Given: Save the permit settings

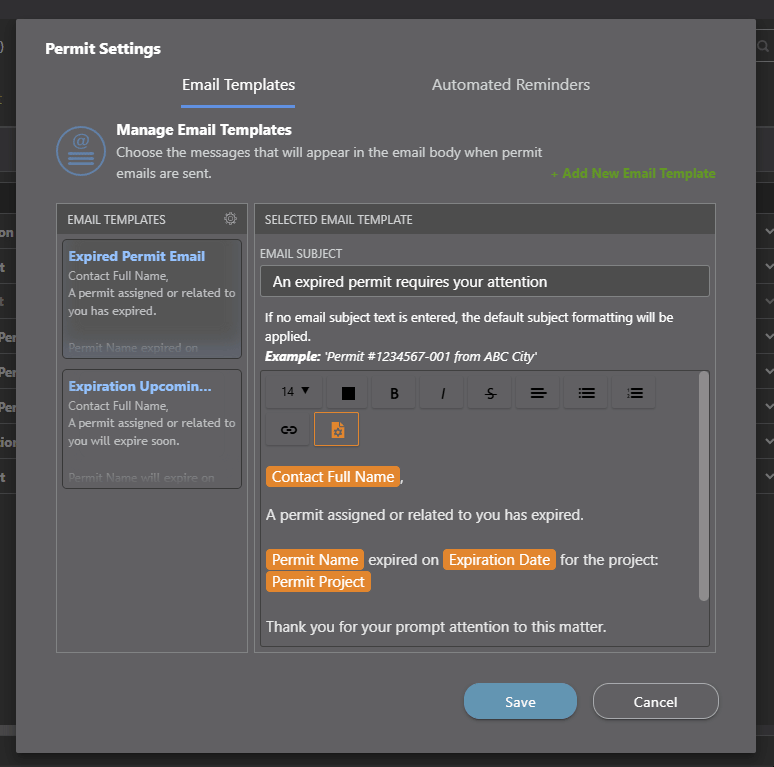Looking at the screenshot, I should coord(520,701).
